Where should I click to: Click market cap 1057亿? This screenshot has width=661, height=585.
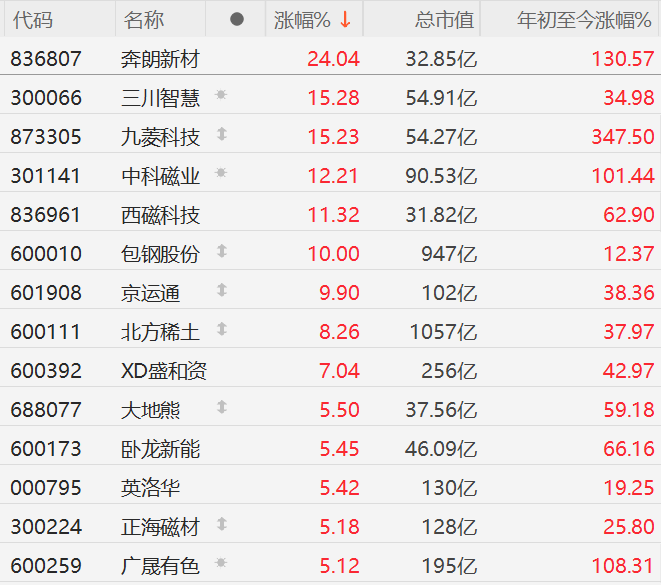443,332
